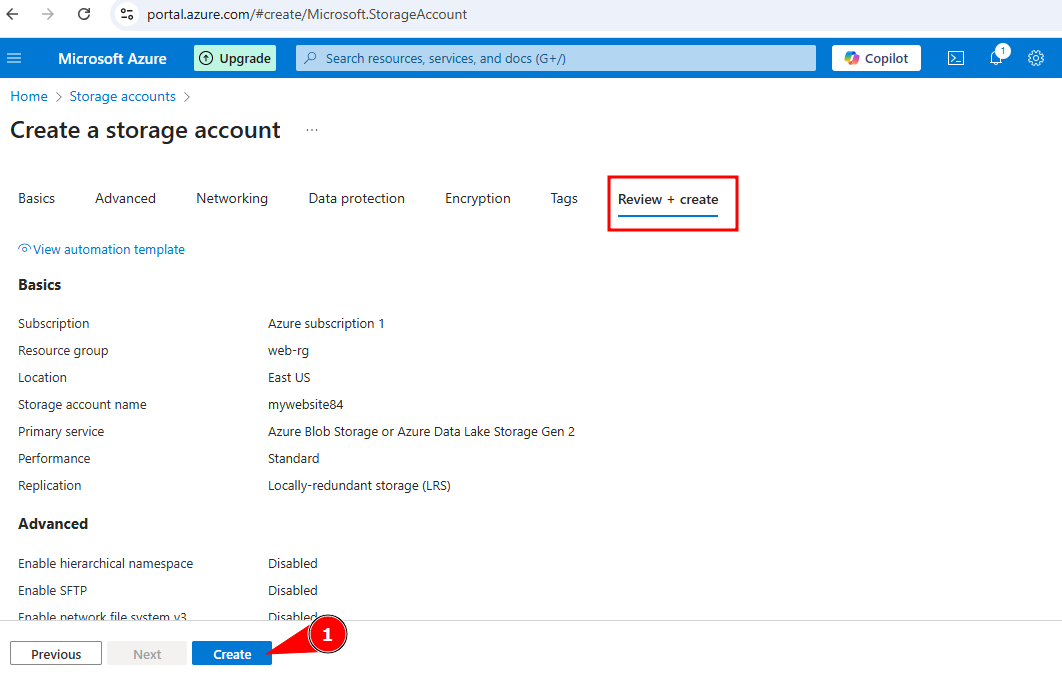Click the 'Storage account name' label
The width and height of the screenshot is (1062, 678).
click(83, 404)
